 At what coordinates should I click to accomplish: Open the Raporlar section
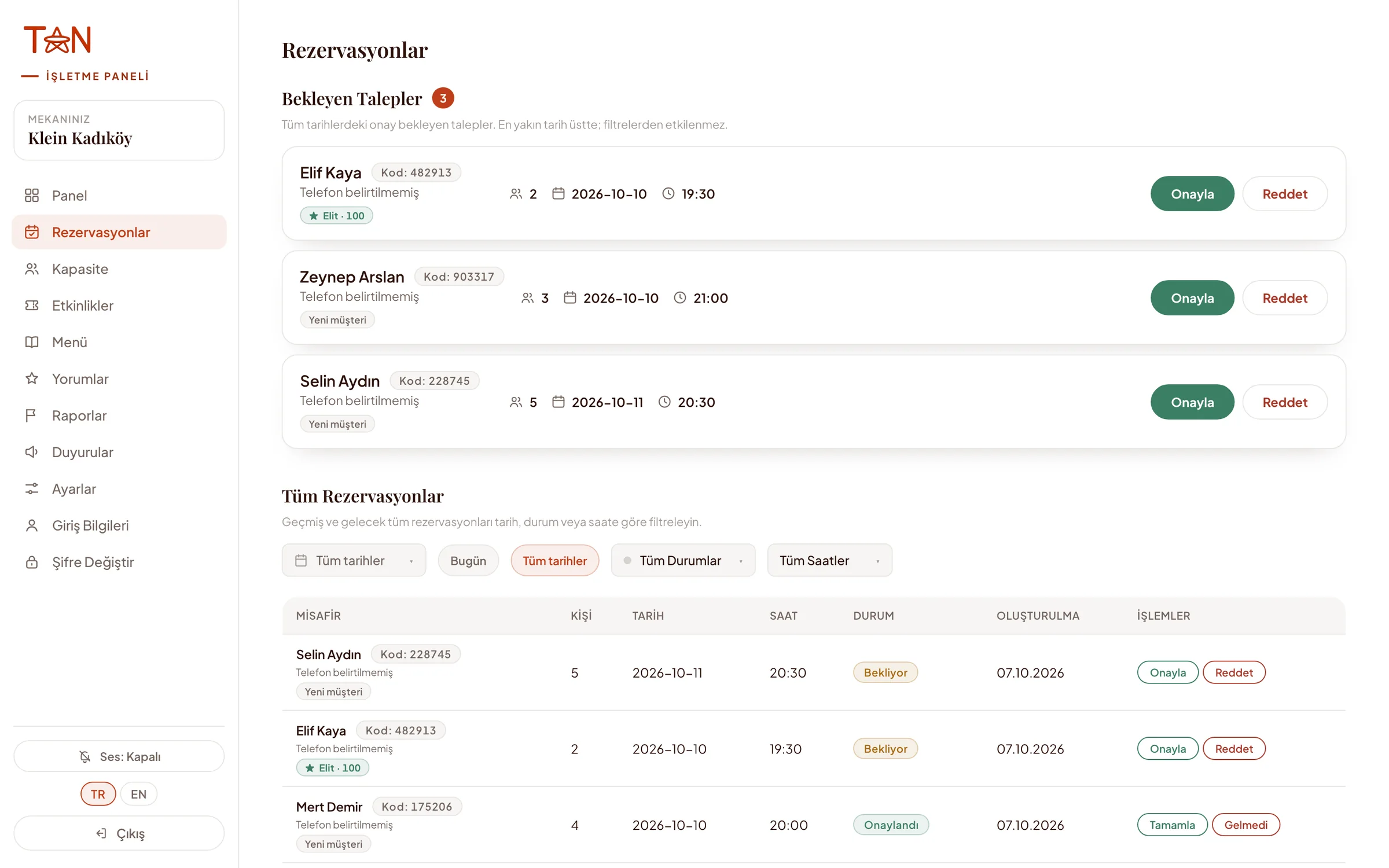tap(119, 415)
